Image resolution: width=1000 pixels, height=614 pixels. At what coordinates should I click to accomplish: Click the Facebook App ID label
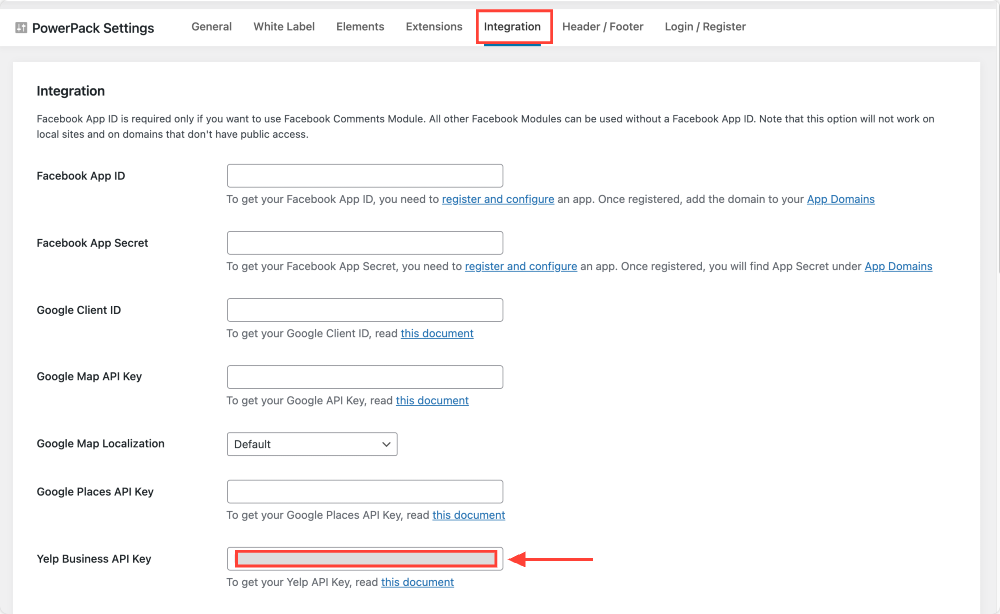[x=81, y=176]
